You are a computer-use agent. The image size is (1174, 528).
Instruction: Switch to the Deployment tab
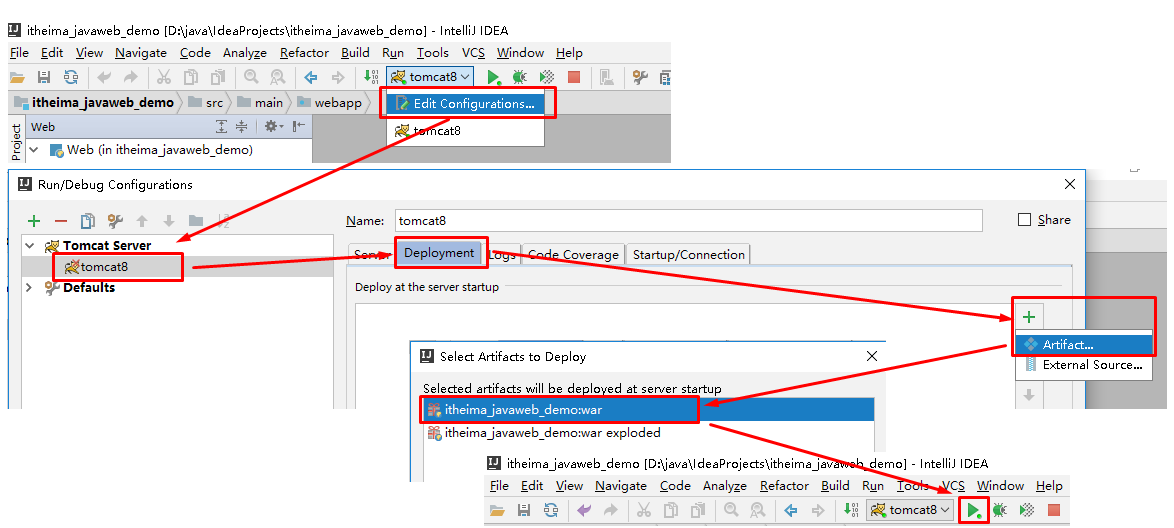(x=439, y=253)
